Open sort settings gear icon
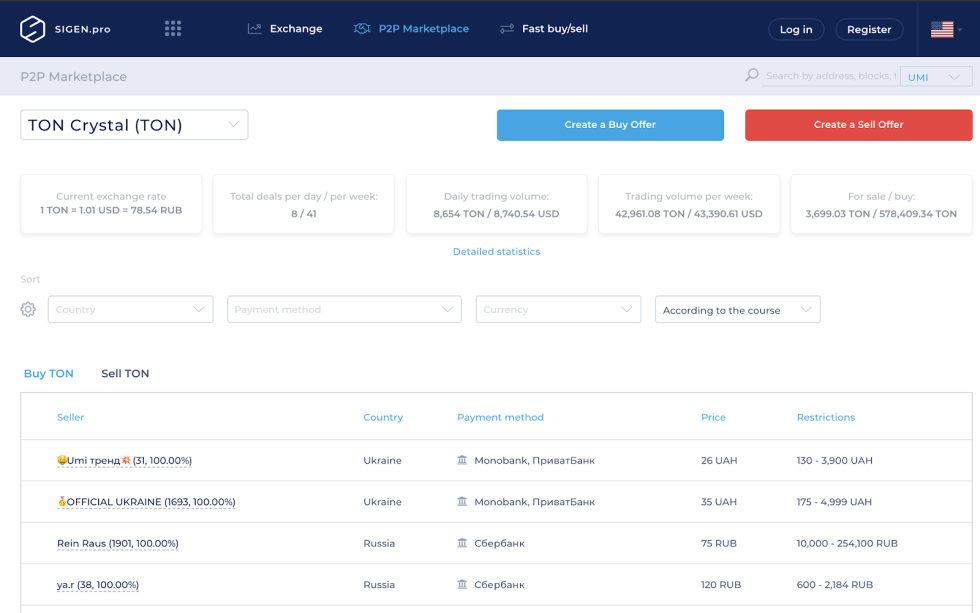This screenshot has width=980, height=613. (28, 310)
